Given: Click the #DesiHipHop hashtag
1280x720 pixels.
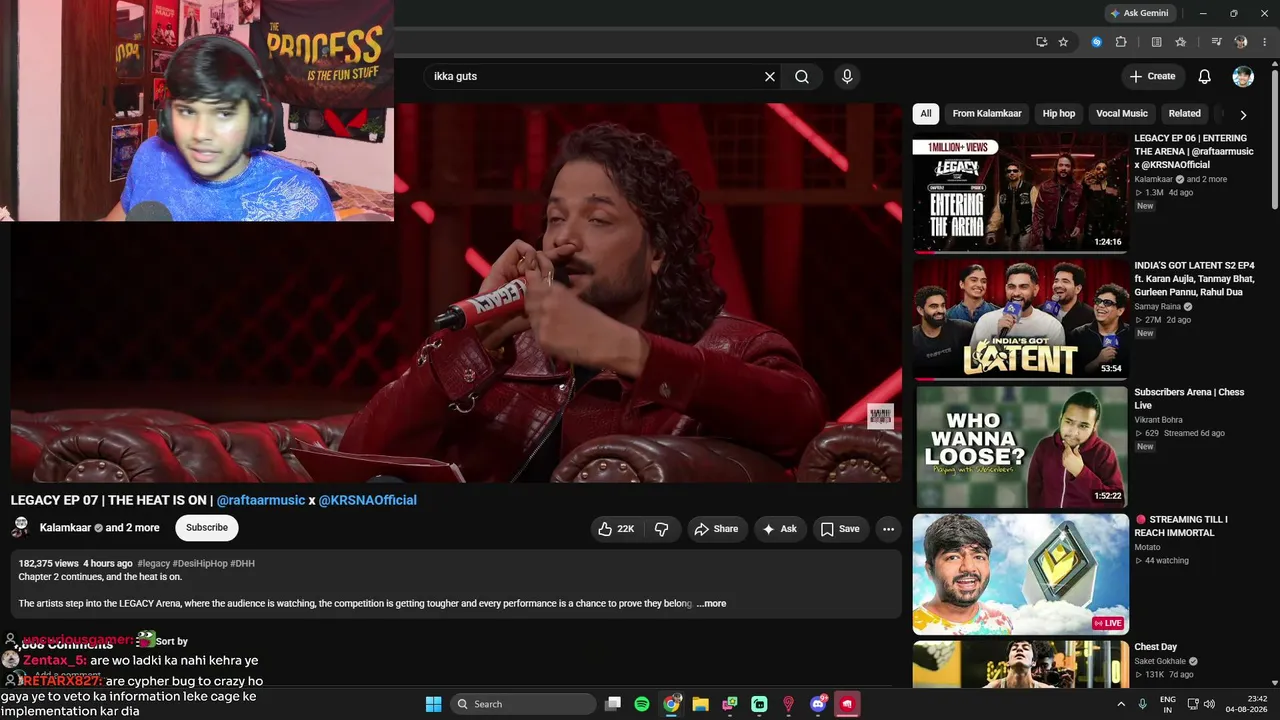Looking at the screenshot, I should (200, 564).
